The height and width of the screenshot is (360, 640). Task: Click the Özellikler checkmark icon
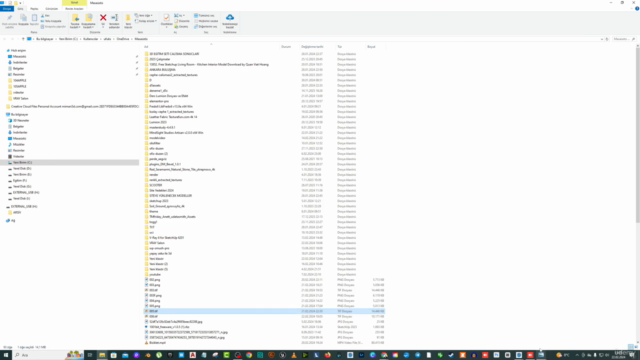click(x=166, y=18)
